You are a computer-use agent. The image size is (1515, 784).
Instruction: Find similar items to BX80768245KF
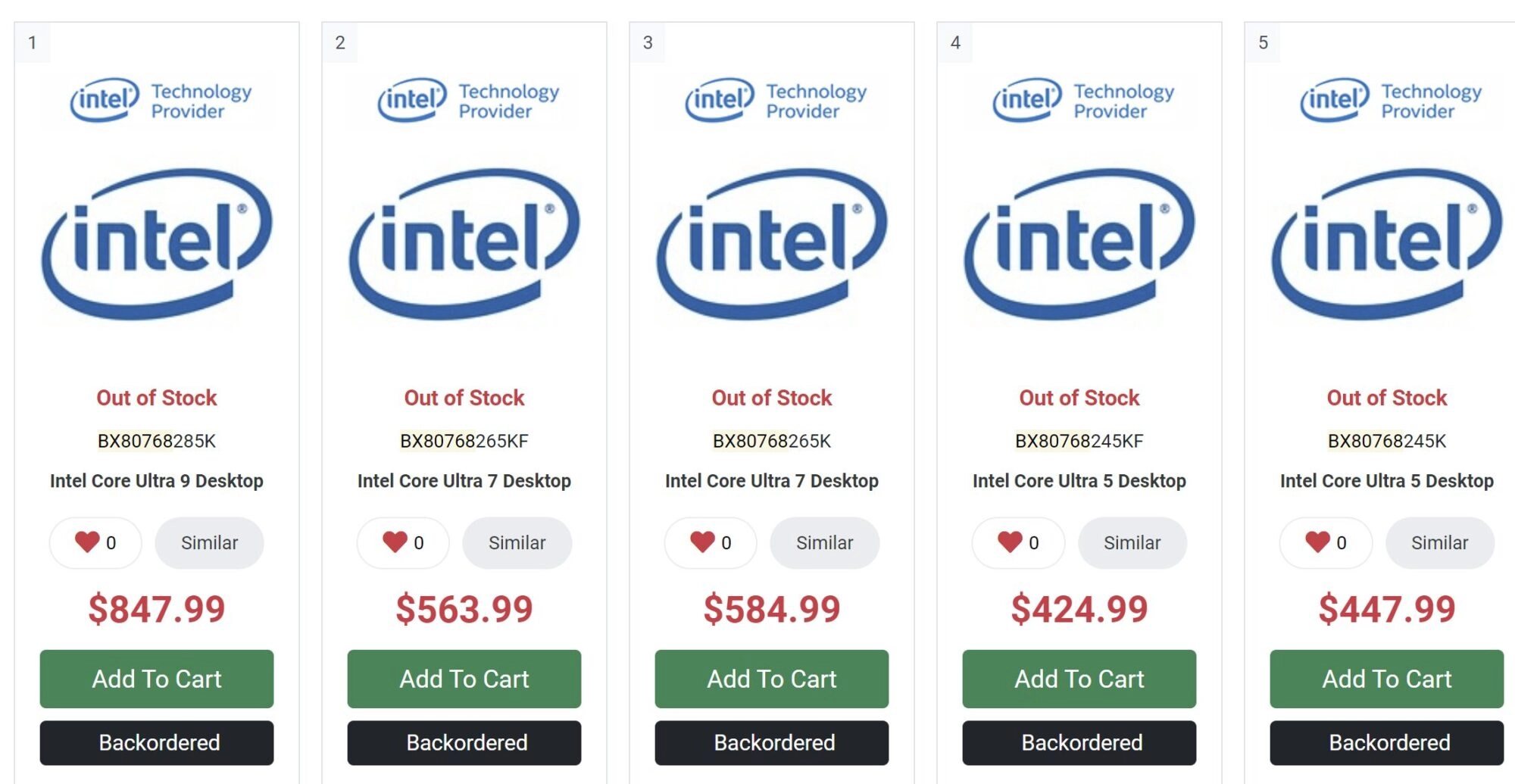coord(1132,543)
